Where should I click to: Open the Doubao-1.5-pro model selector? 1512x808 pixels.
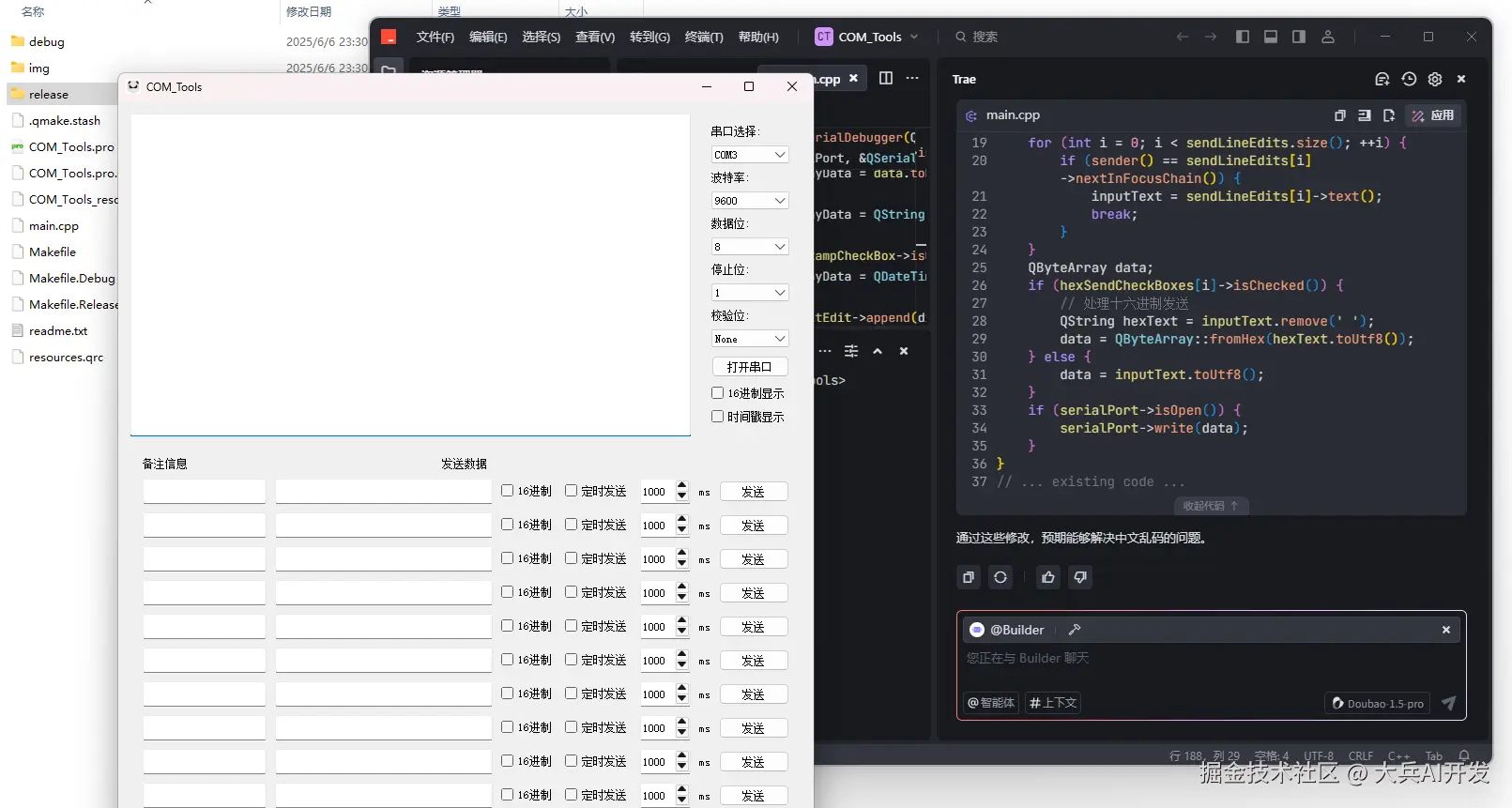pos(1378,703)
